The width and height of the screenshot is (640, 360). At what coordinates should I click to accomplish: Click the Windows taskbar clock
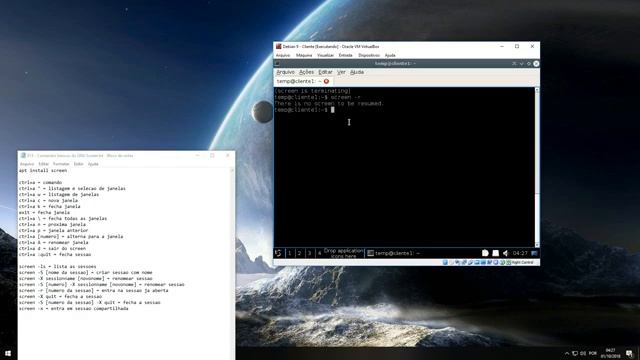610,353
